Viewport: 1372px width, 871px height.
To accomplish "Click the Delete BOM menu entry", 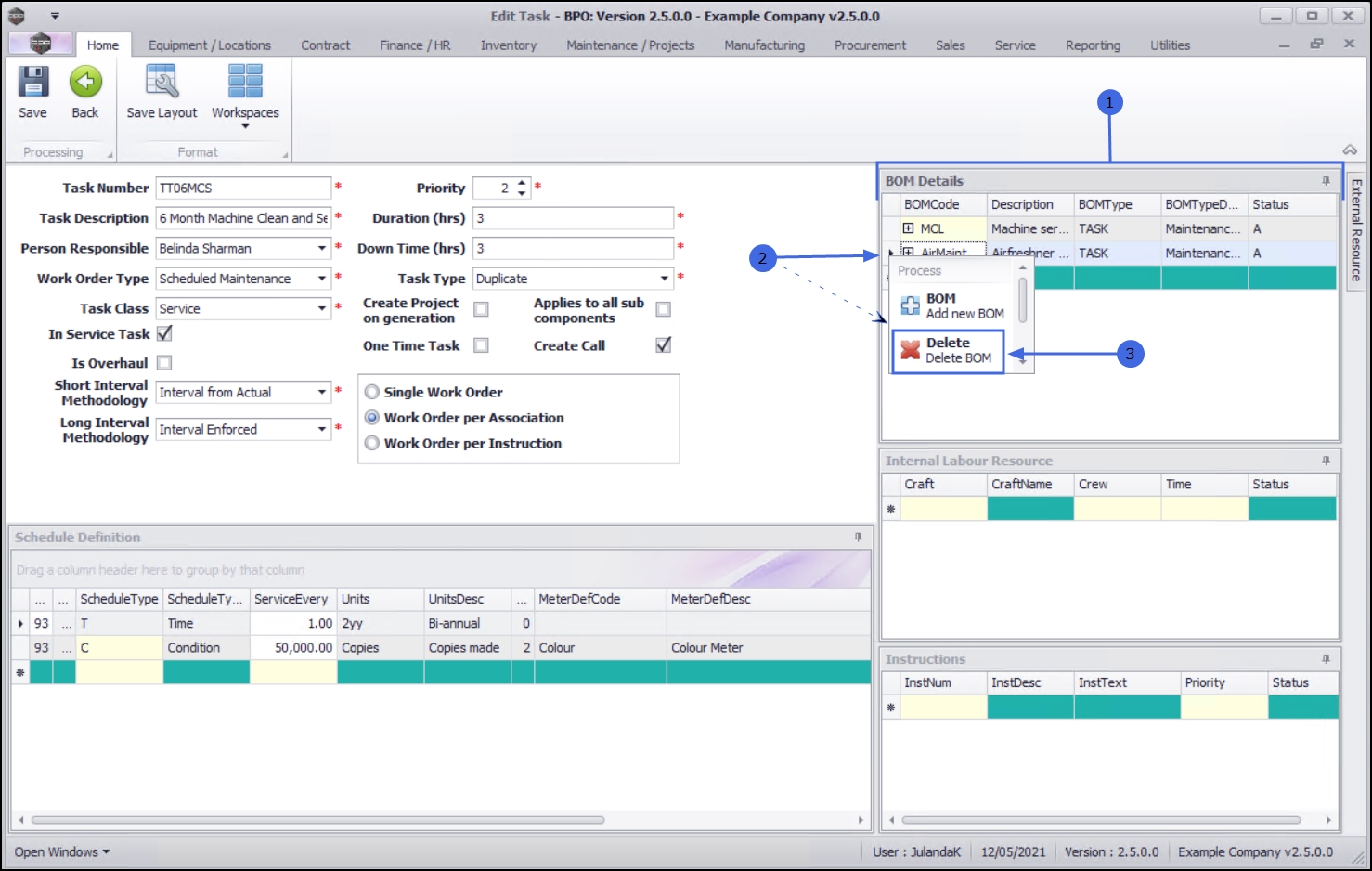I will tap(948, 350).
